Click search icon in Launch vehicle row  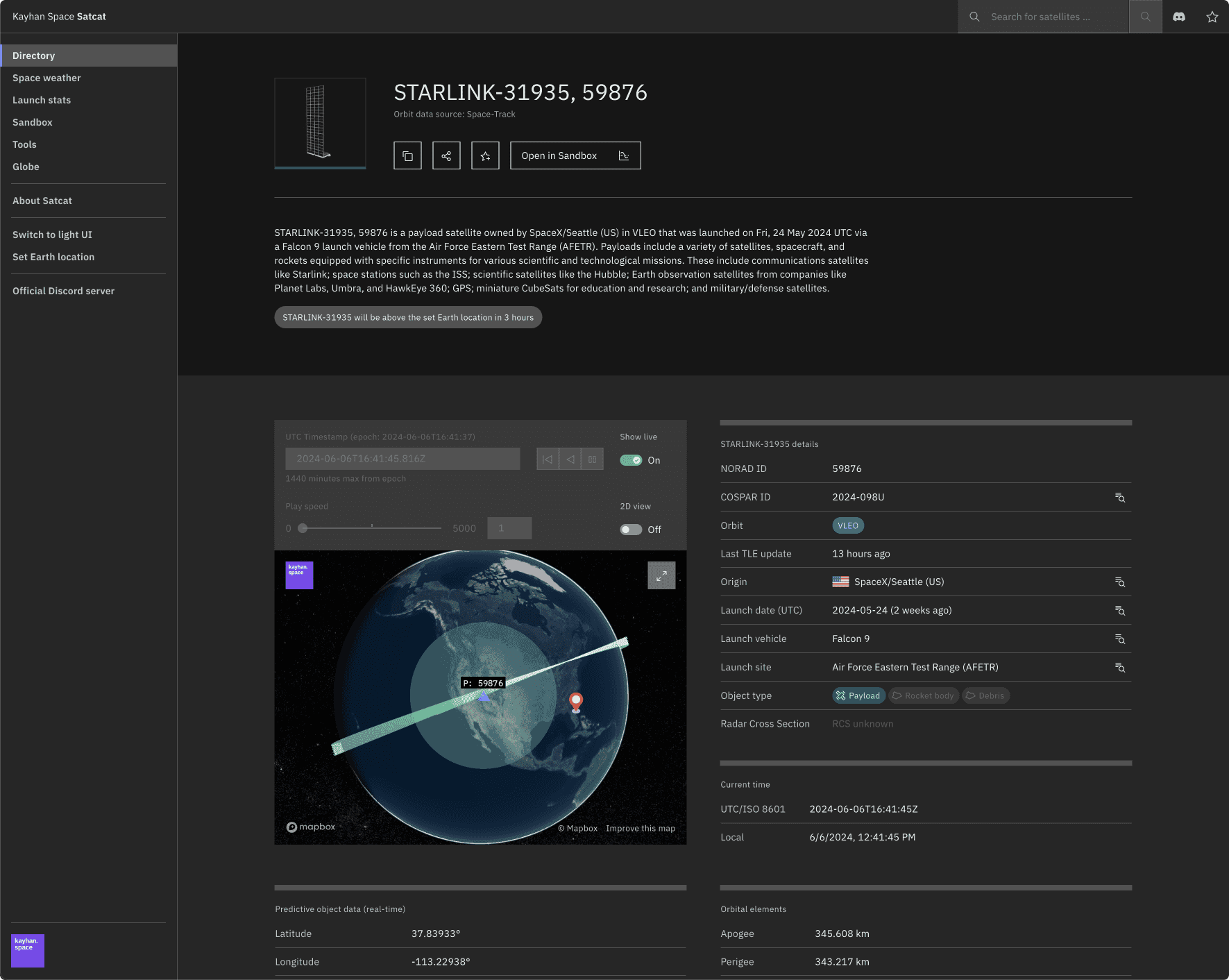click(1119, 639)
